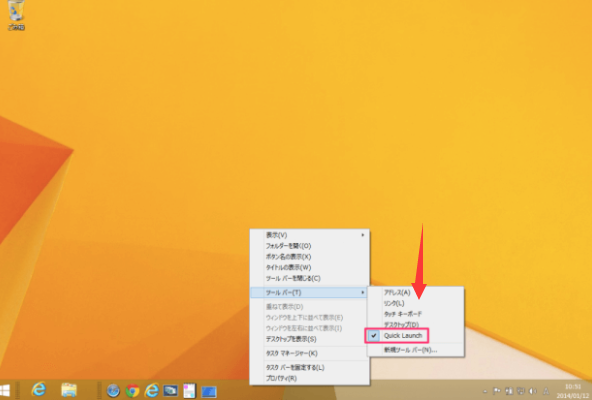Enable the リンク(L) toolbar
The height and width of the screenshot is (400, 592).
[x=415, y=303]
